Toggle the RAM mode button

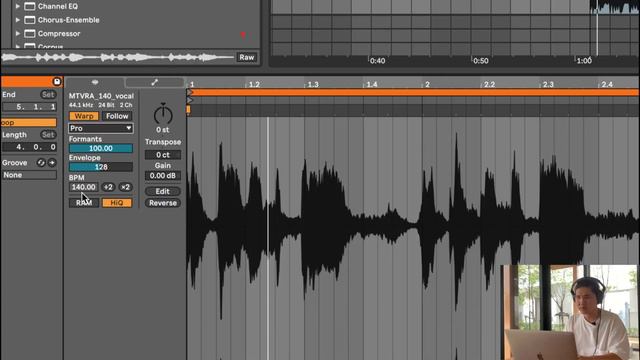(x=84, y=203)
